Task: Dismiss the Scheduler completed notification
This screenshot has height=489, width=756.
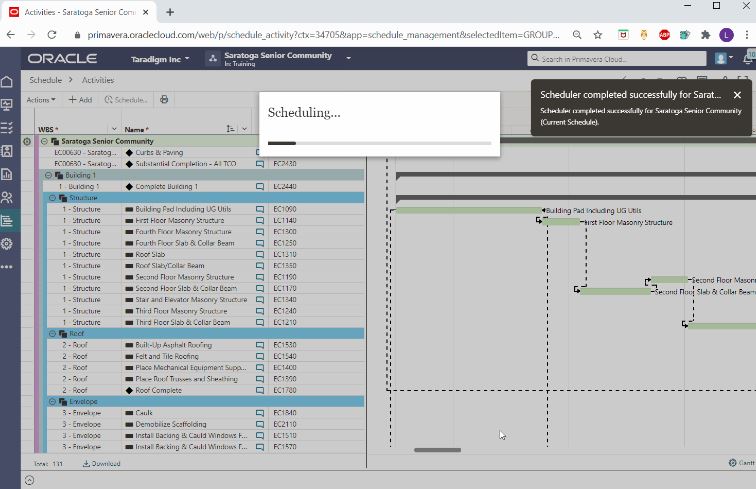Action: coord(737,95)
